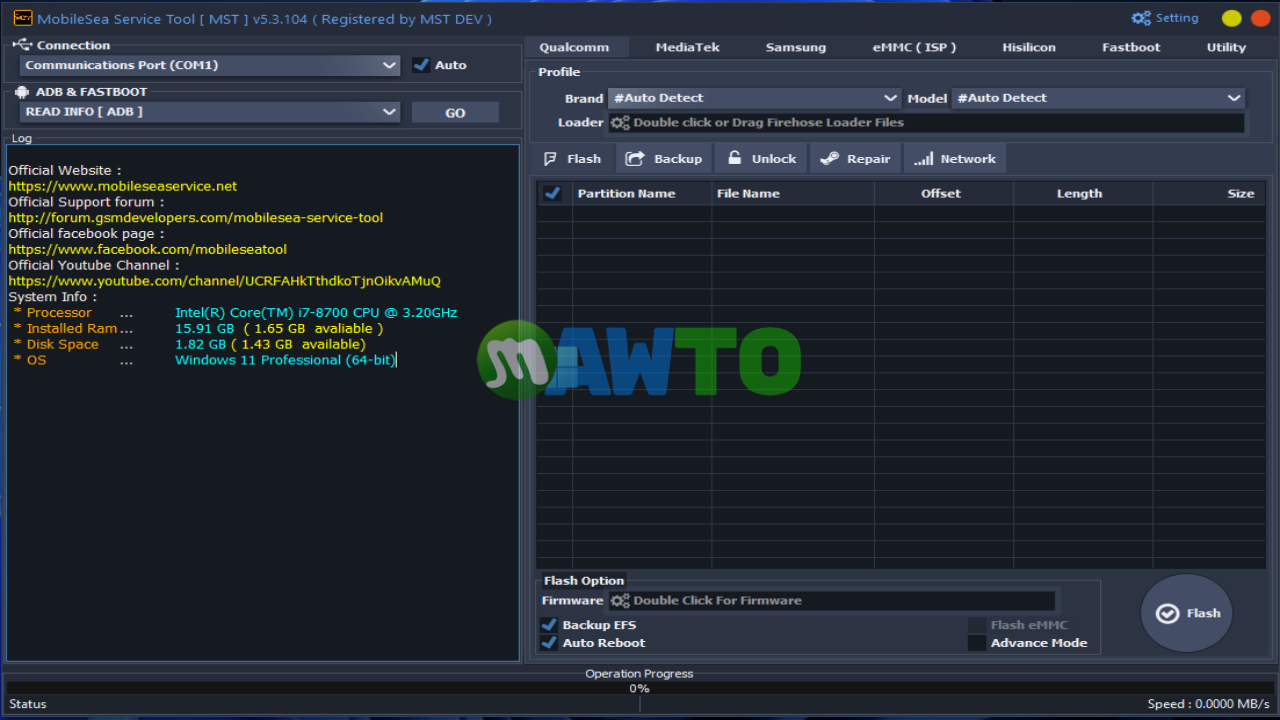Image resolution: width=1280 pixels, height=720 pixels.
Task: Click the MST app logo icon
Action: point(21,18)
